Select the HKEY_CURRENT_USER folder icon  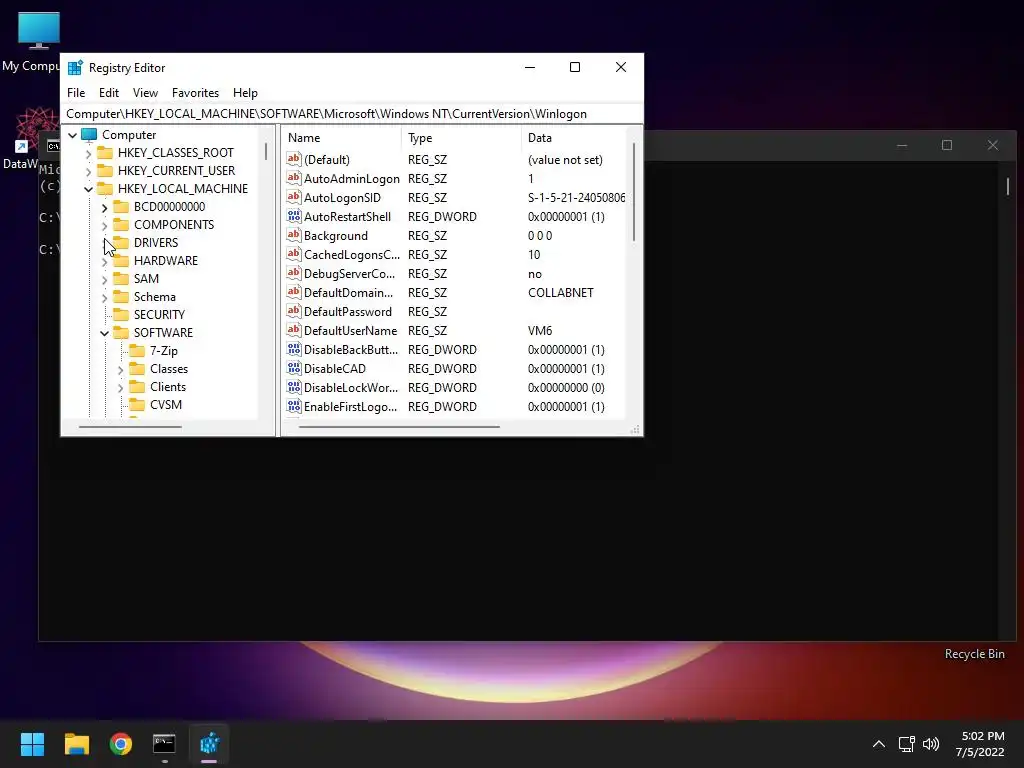(104, 170)
